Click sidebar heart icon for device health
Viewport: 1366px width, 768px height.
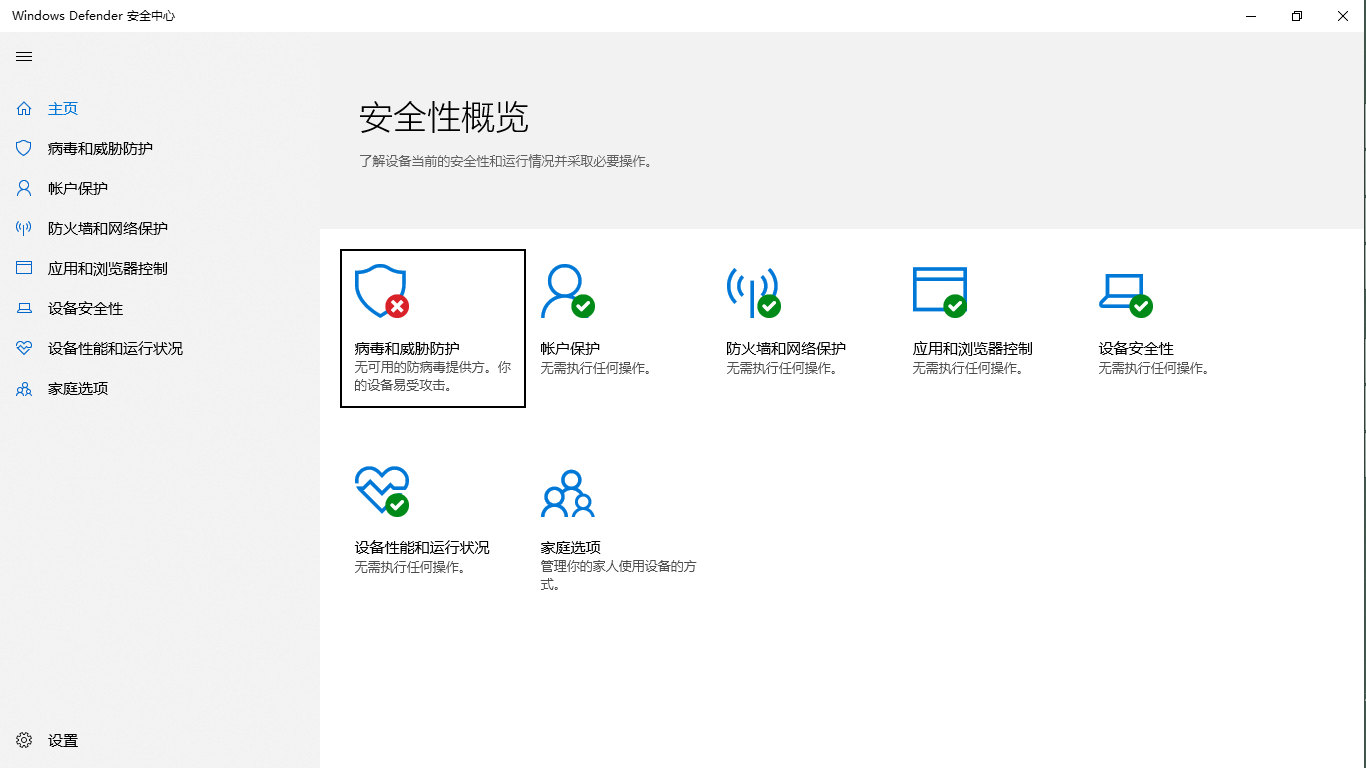tap(24, 348)
